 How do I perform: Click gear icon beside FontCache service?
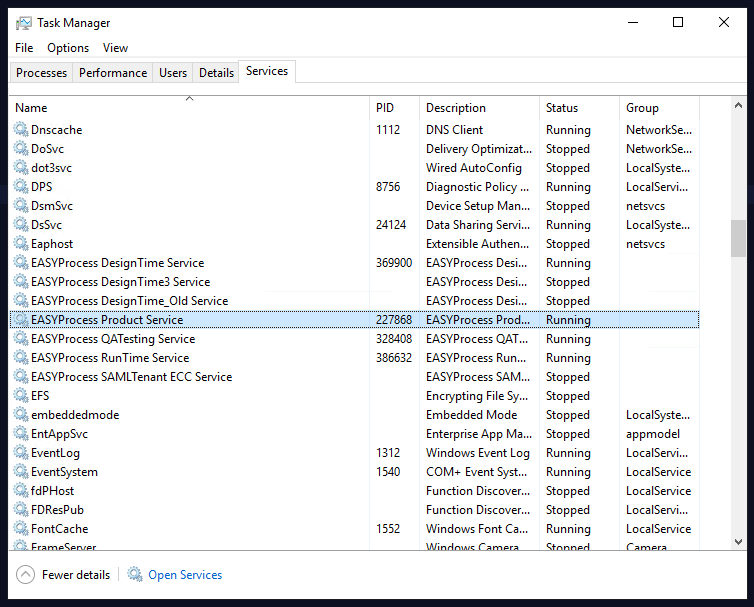click(x=21, y=529)
